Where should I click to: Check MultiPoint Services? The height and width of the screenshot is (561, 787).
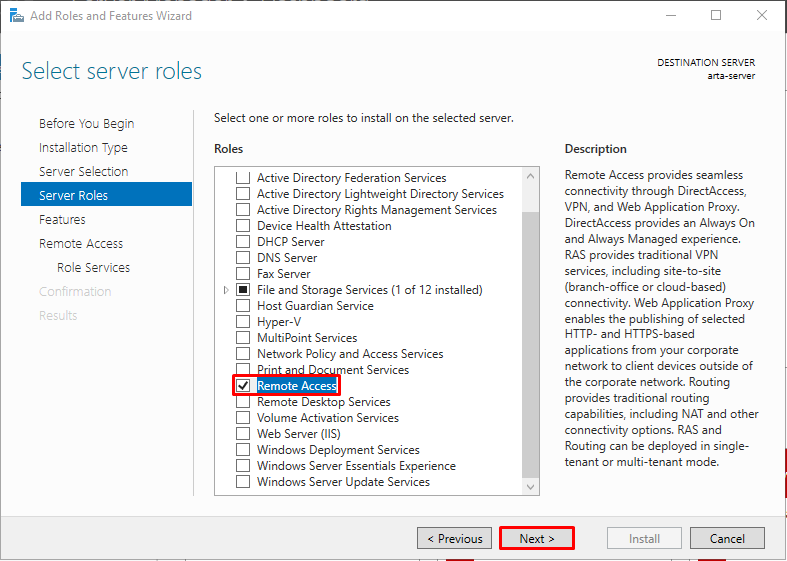pyautogui.click(x=243, y=338)
